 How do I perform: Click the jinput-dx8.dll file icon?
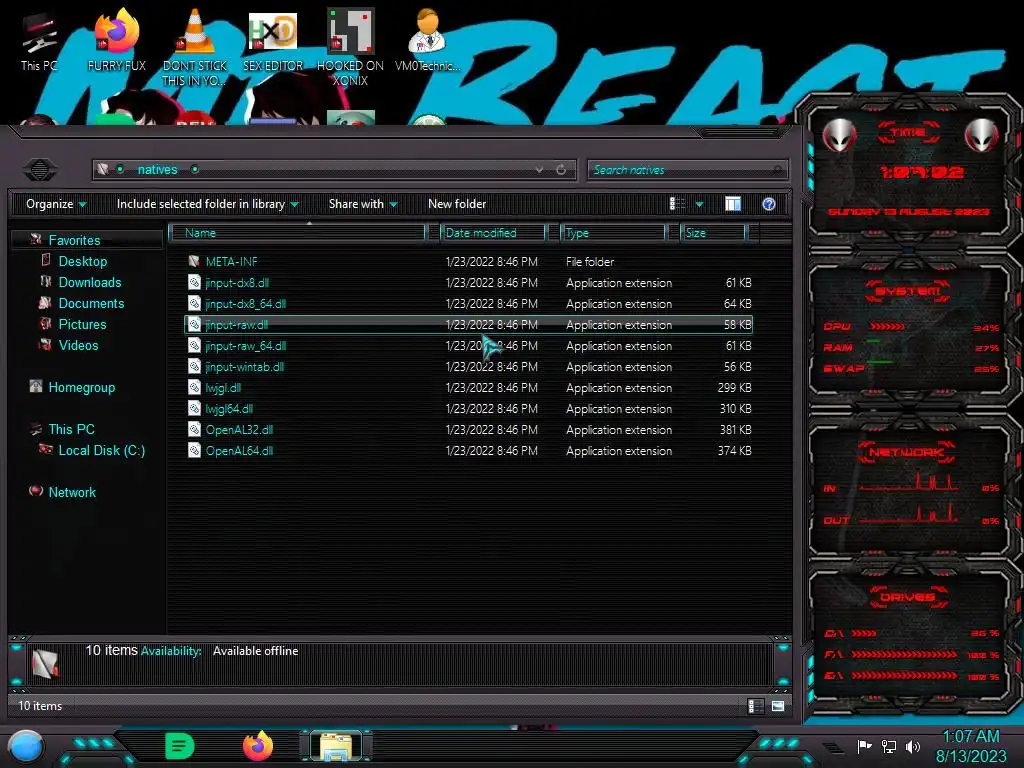coord(194,282)
